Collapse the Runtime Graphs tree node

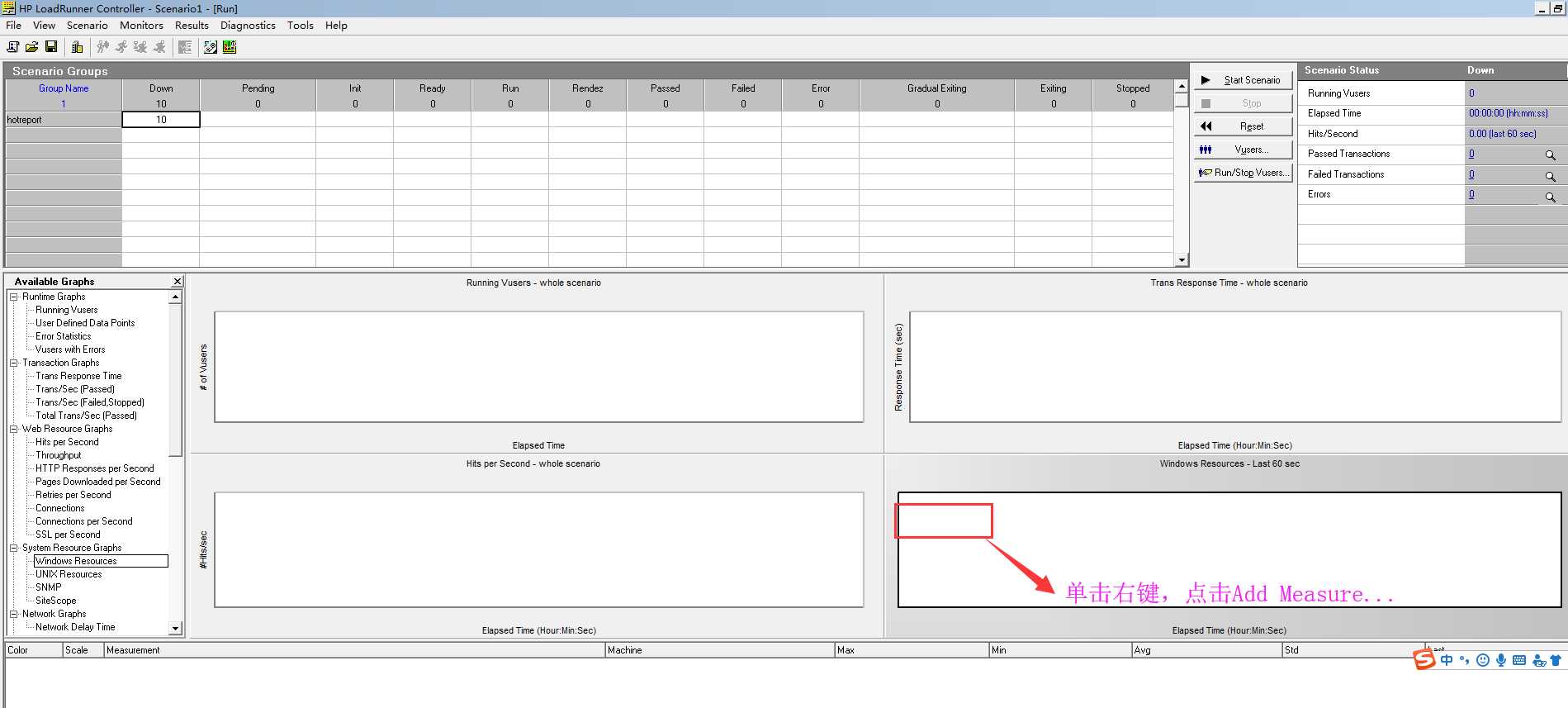(14, 297)
